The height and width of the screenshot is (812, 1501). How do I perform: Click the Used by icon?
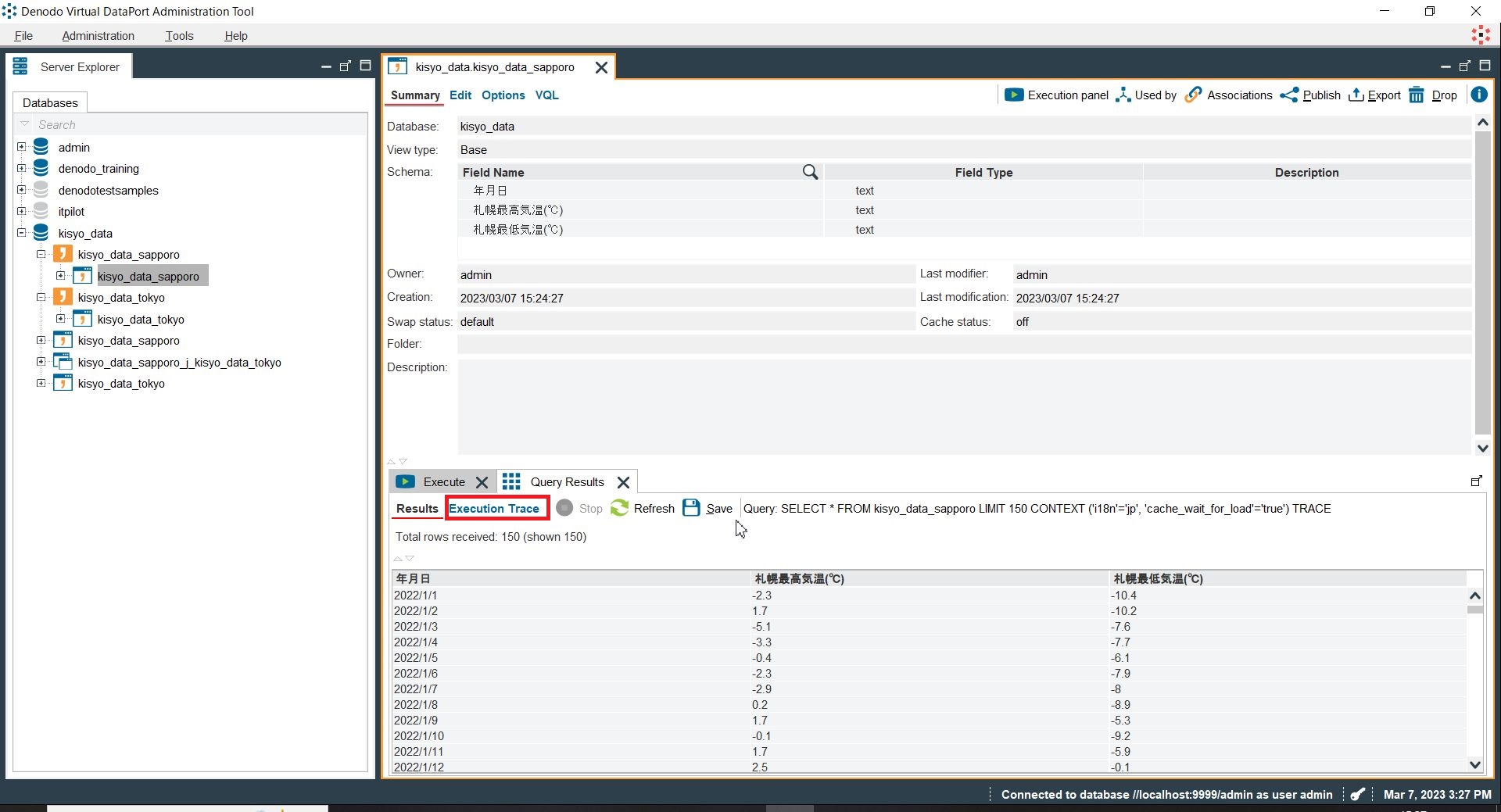1123,95
